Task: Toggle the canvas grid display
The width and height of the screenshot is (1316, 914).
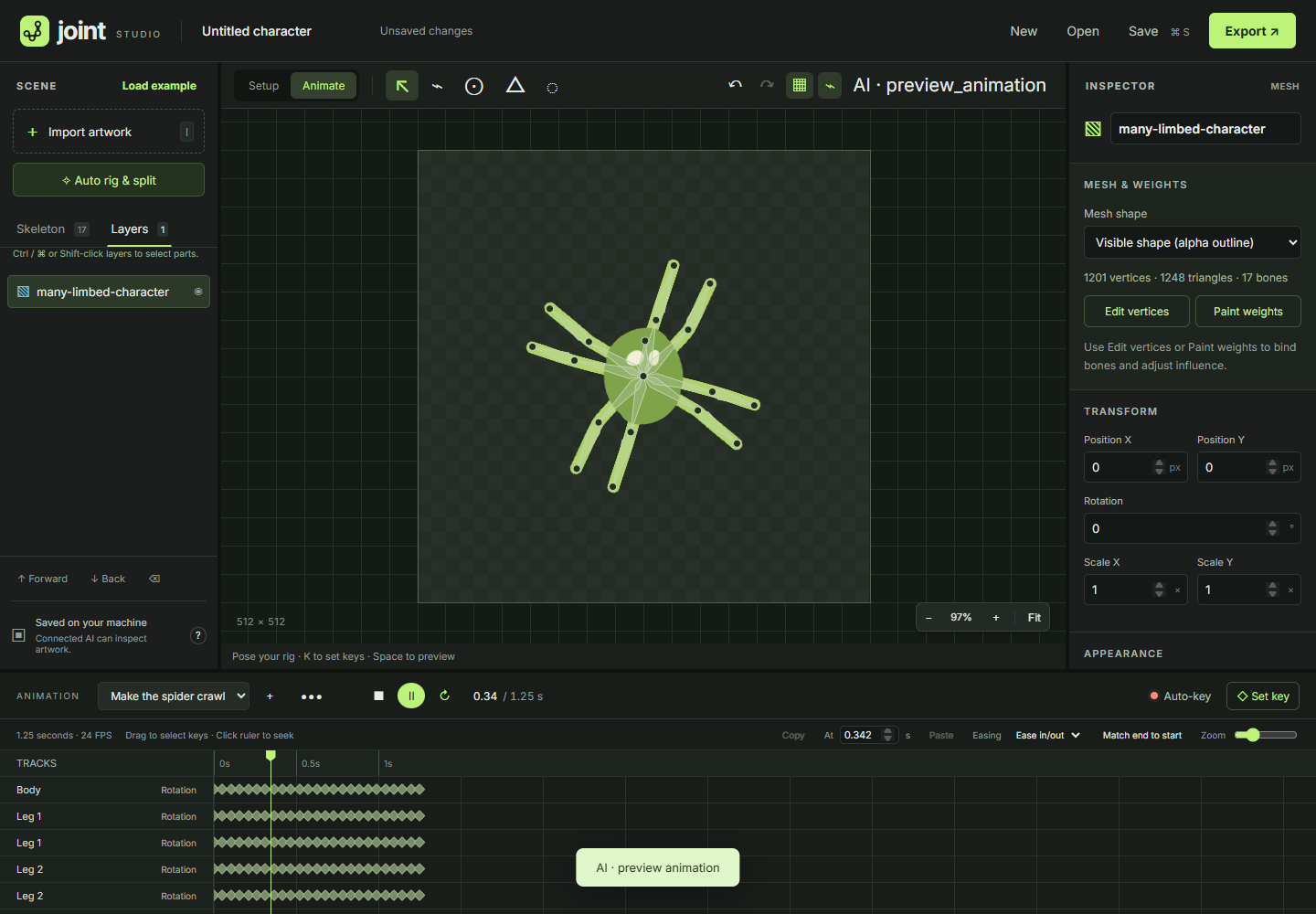Action: pyautogui.click(x=800, y=85)
